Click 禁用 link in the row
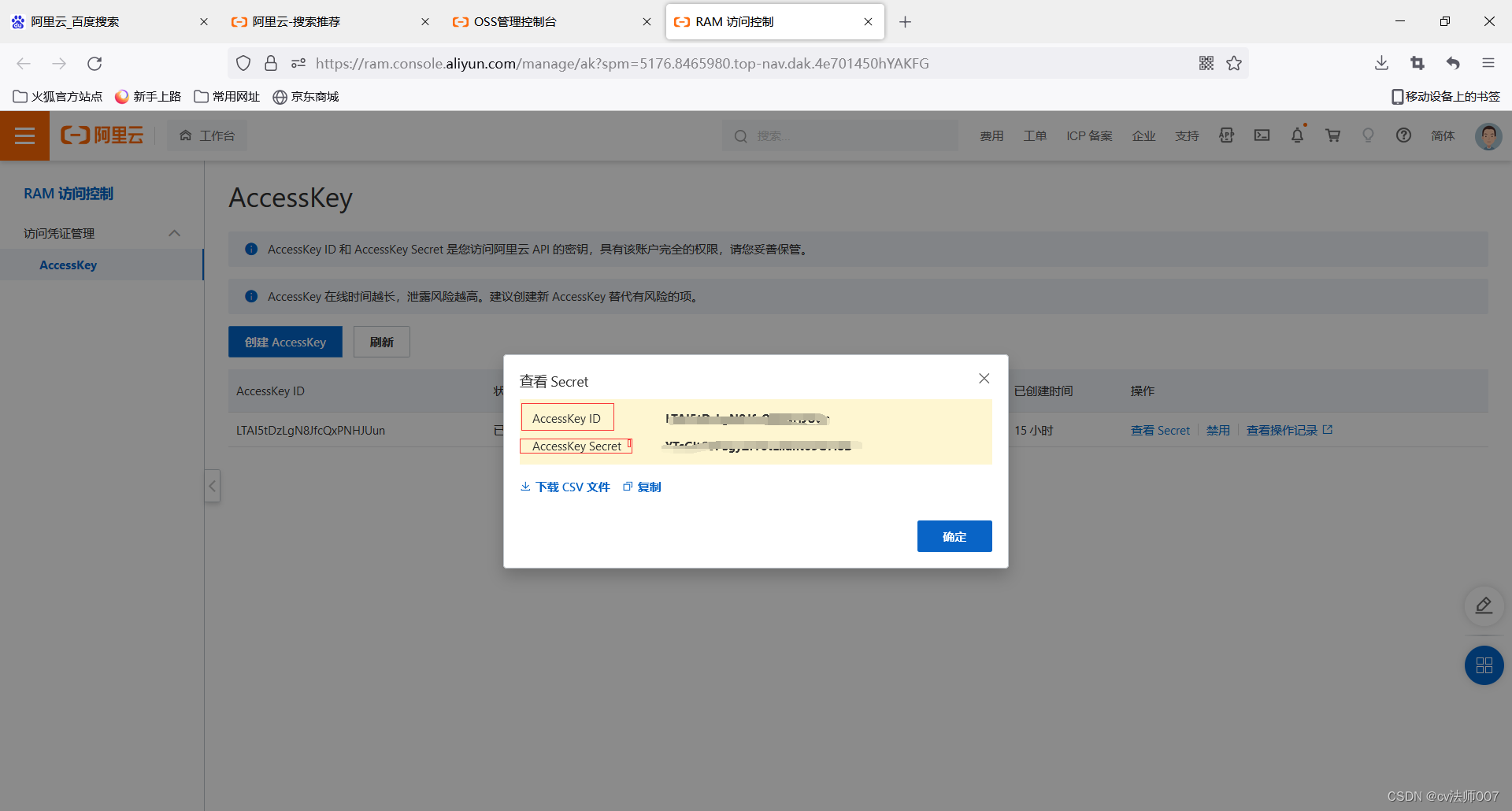Image resolution: width=1512 pixels, height=811 pixels. coord(1217,431)
